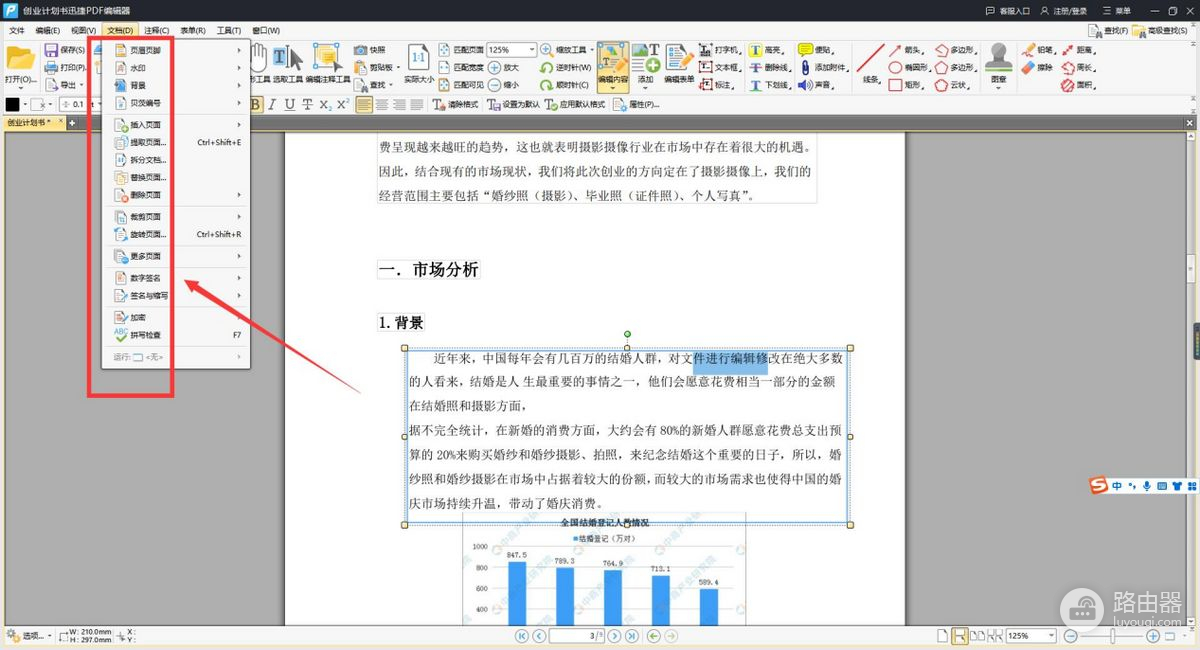1200x650 pixels.
Task: Open the 注释(C) menu
Action: tap(156, 31)
